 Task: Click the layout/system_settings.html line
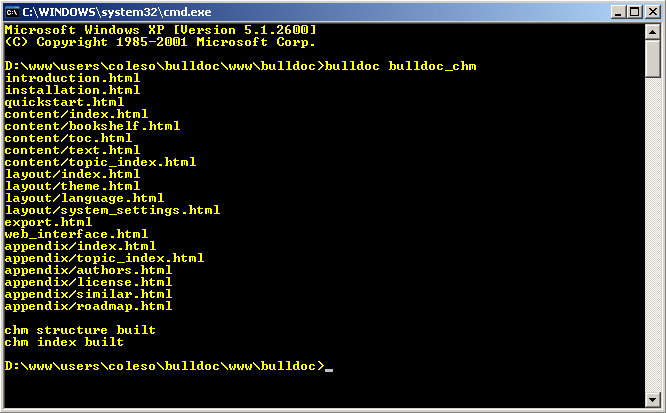click(112, 210)
